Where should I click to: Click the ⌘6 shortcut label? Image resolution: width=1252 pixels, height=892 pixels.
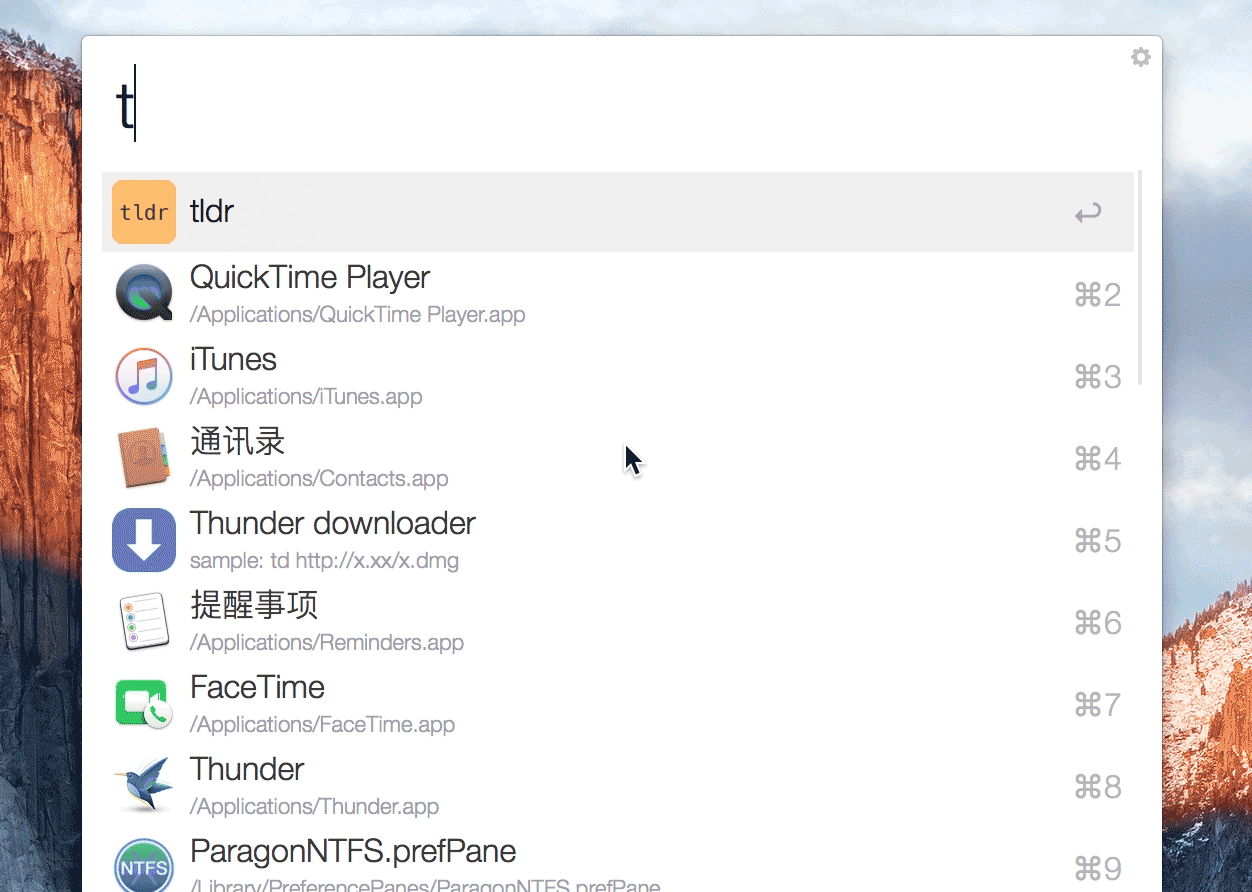tap(1097, 623)
